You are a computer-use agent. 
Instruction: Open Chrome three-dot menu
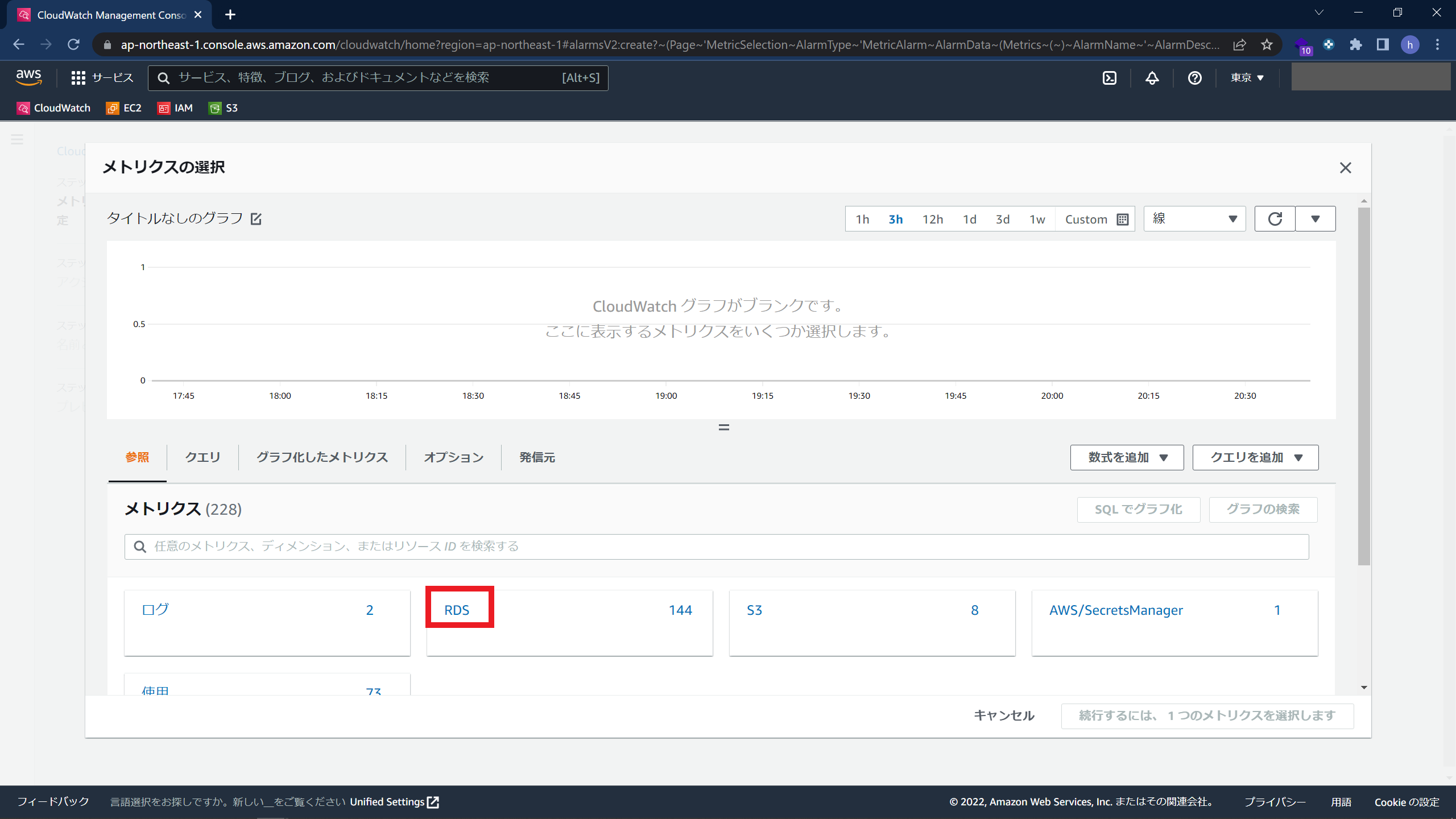pos(1437,44)
